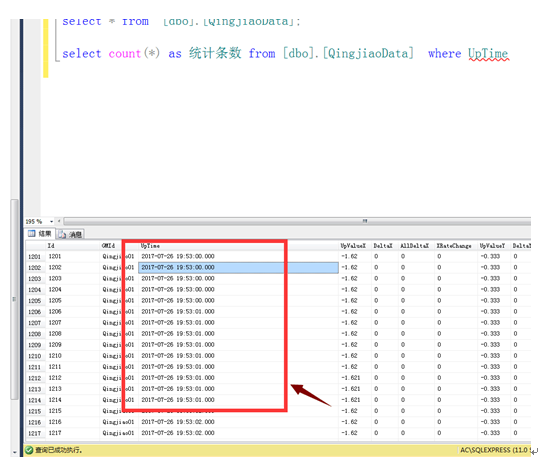Click the underlined UpTime word in the query

point(488,54)
